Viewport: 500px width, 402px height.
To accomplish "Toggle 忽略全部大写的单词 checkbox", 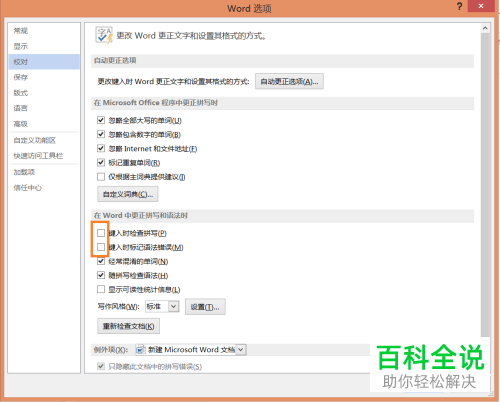I will 101,120.
